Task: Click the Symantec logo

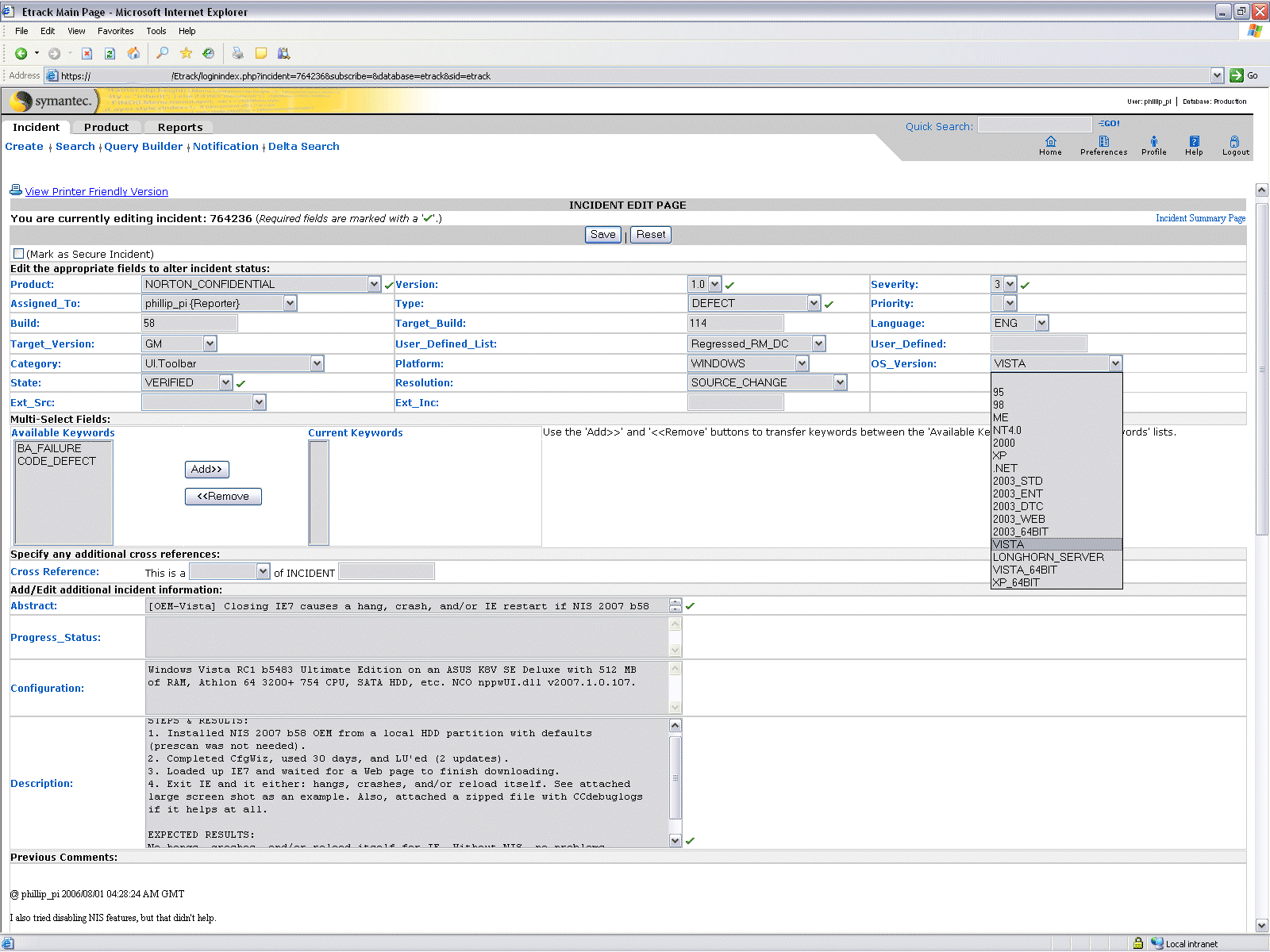Action: (52, 101)
